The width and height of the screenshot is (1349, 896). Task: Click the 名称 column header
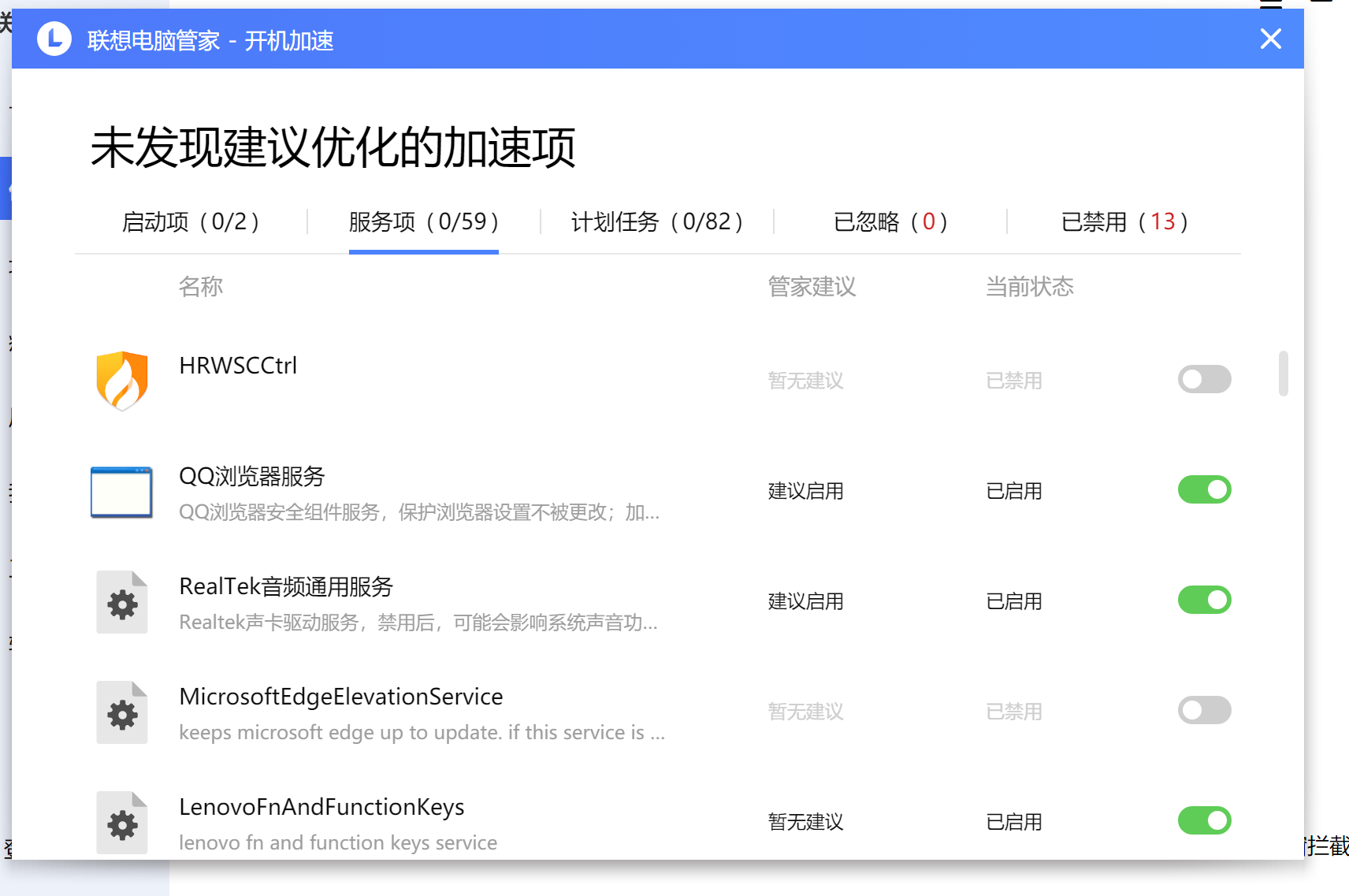point(201,286)
